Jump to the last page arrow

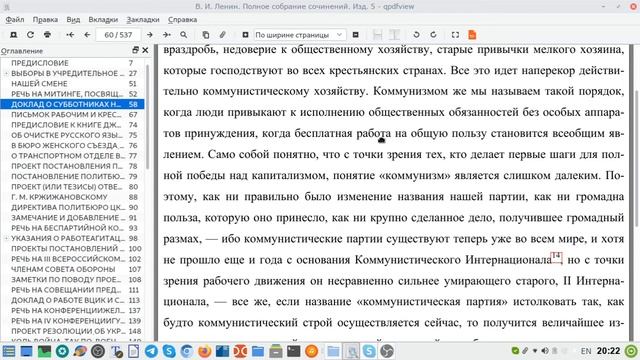point(167,35)
